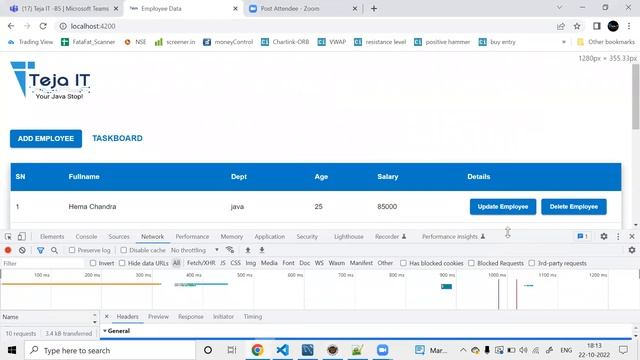Viewport: 640px width, 360px height.
Task: Go back in browser history
Action: (11, 26)
